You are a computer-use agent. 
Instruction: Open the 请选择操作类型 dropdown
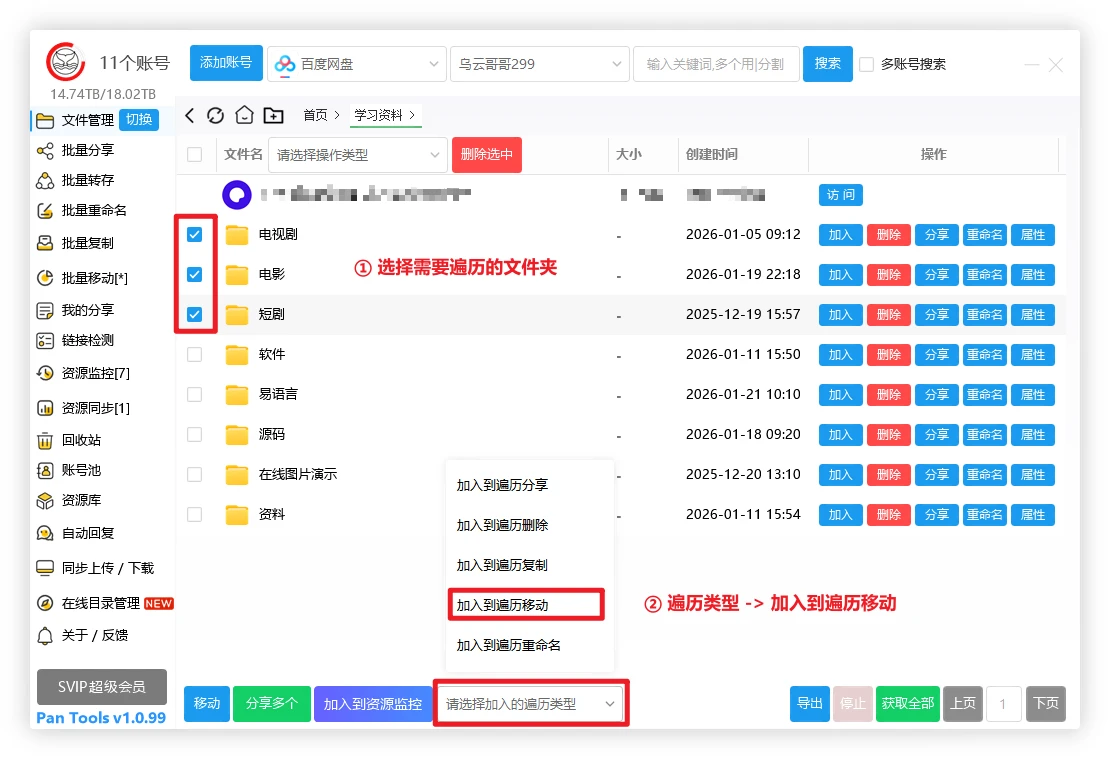(x=357, y=155)
